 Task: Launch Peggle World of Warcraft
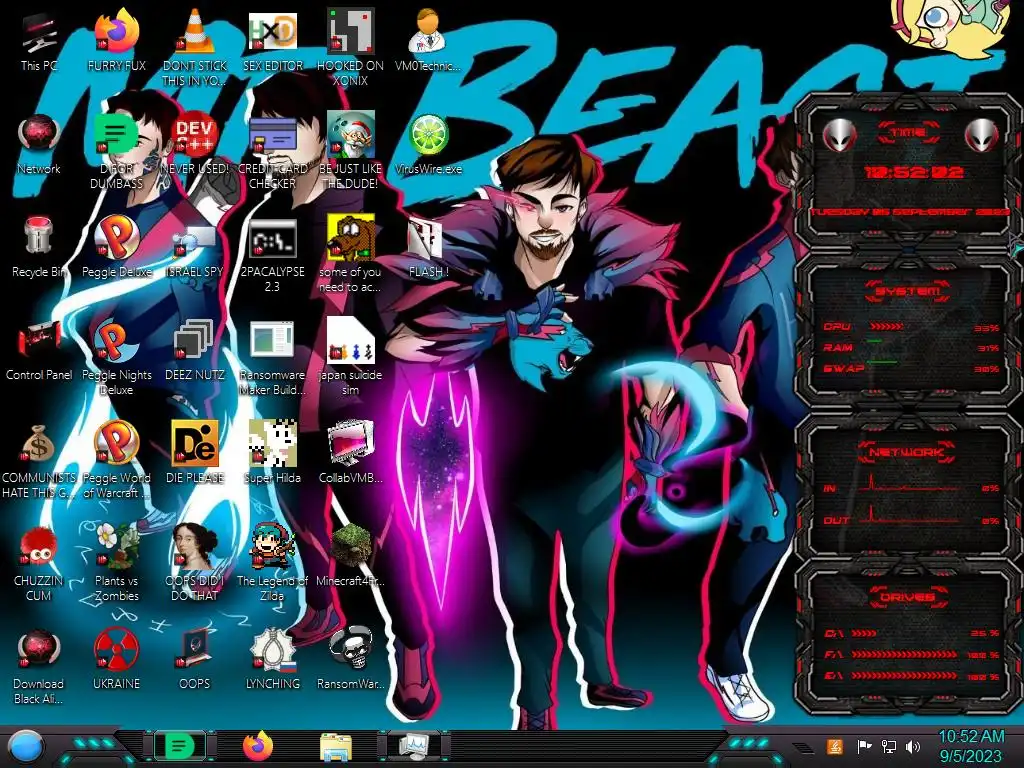click(117, 460)
